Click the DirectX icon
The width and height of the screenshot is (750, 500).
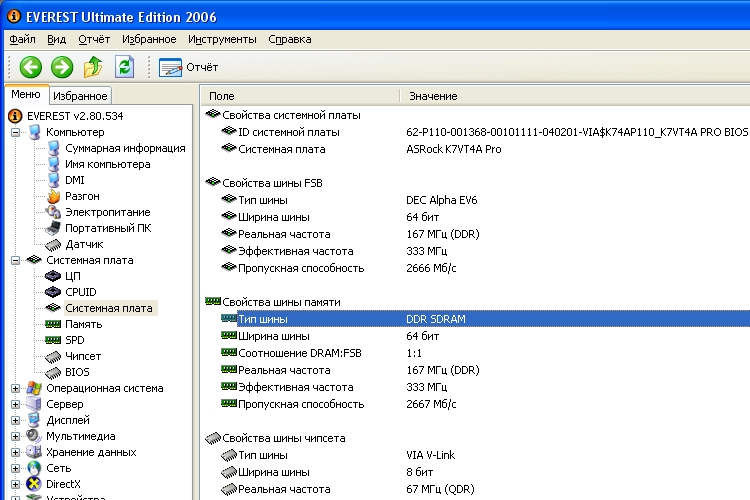[x=34, y=484]
